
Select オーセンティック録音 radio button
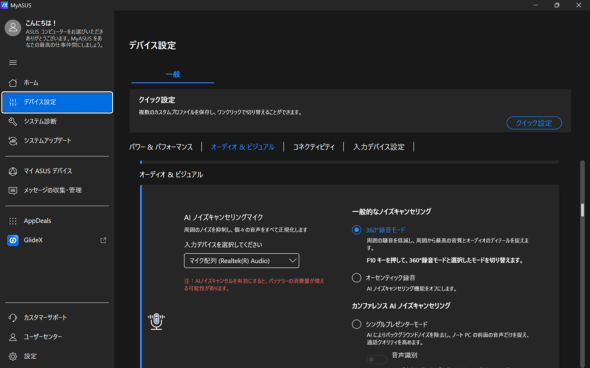356,278
